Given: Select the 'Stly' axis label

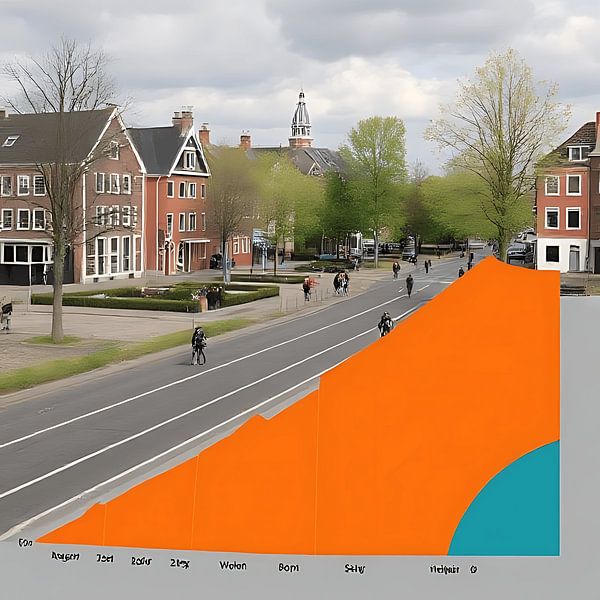Looking at the screenshot, I should click(x=354, y=568).
